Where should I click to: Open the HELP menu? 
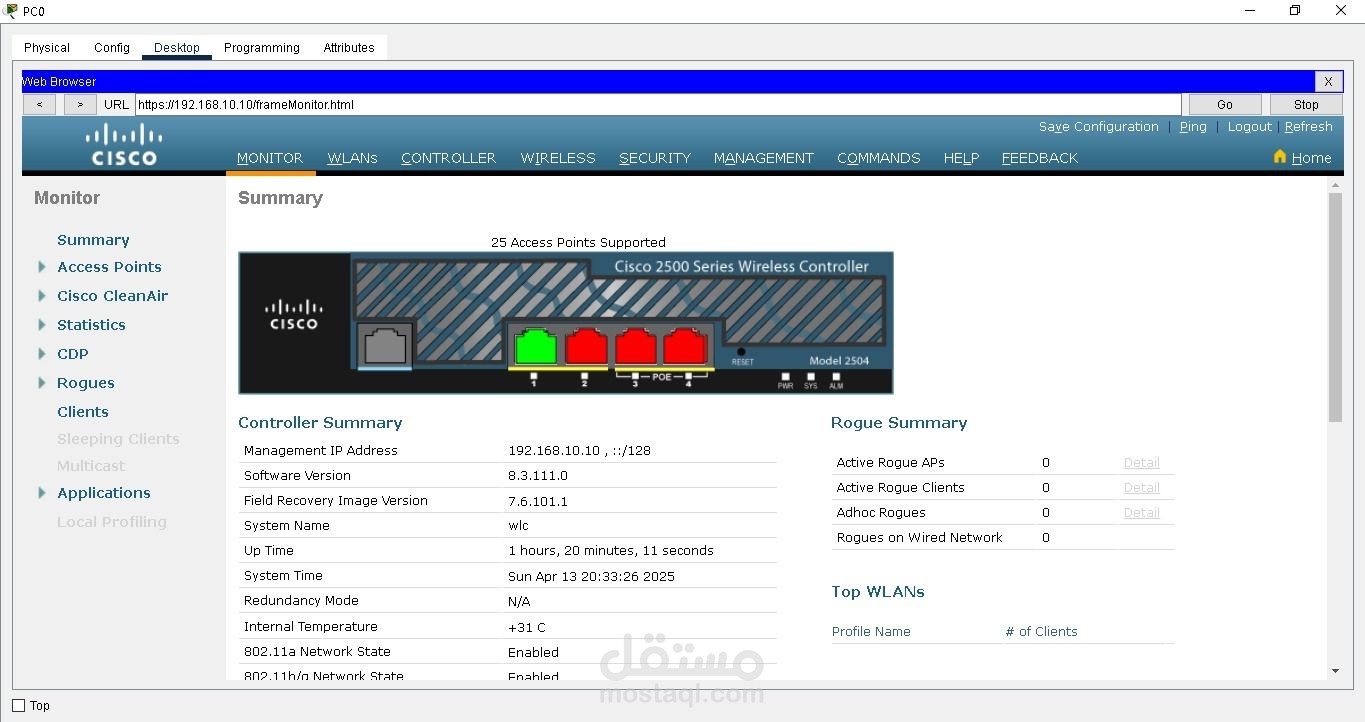(961, 158)
